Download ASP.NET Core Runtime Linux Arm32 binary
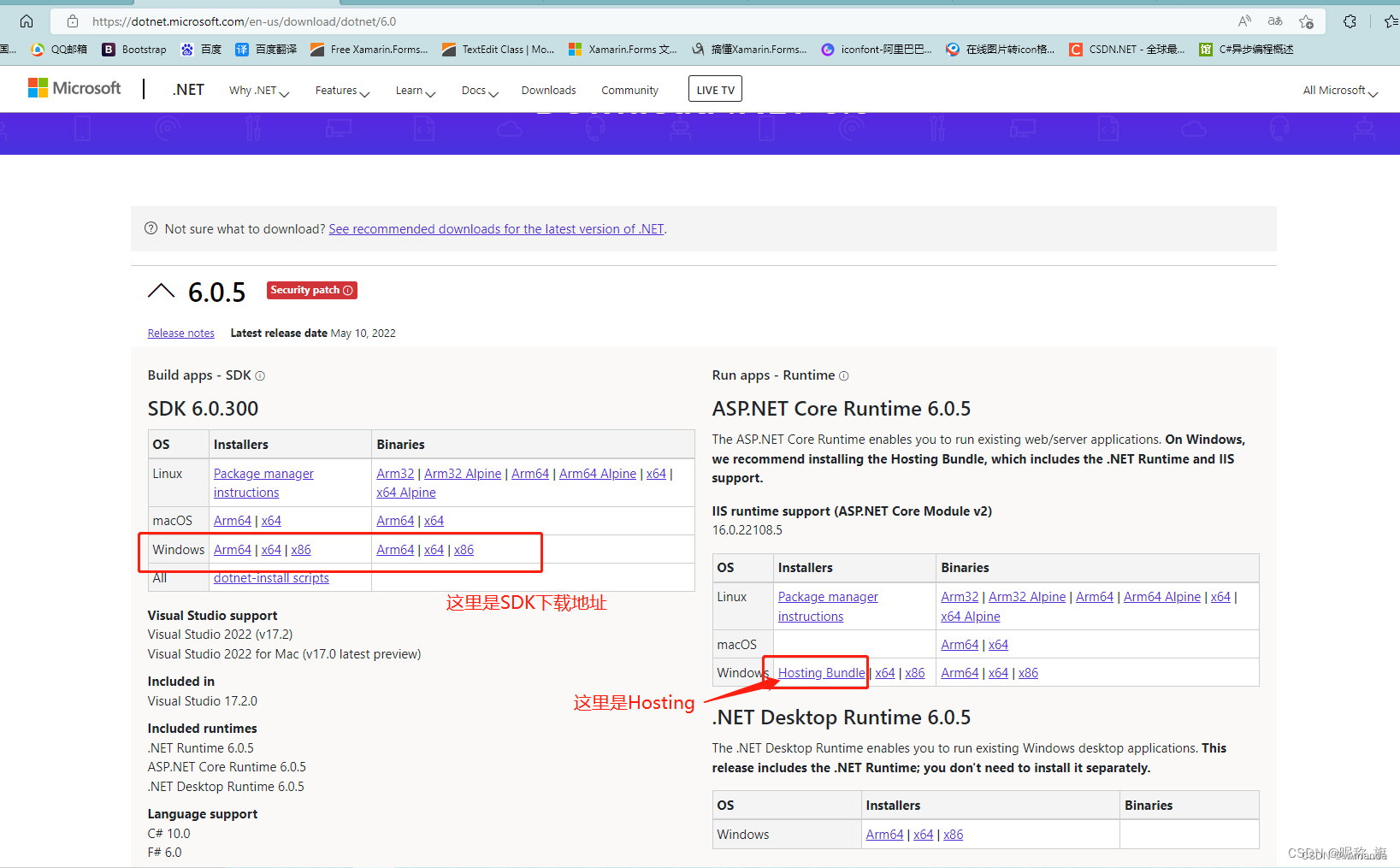Viewport: 1400px width, 868px height. coord(960,597)
